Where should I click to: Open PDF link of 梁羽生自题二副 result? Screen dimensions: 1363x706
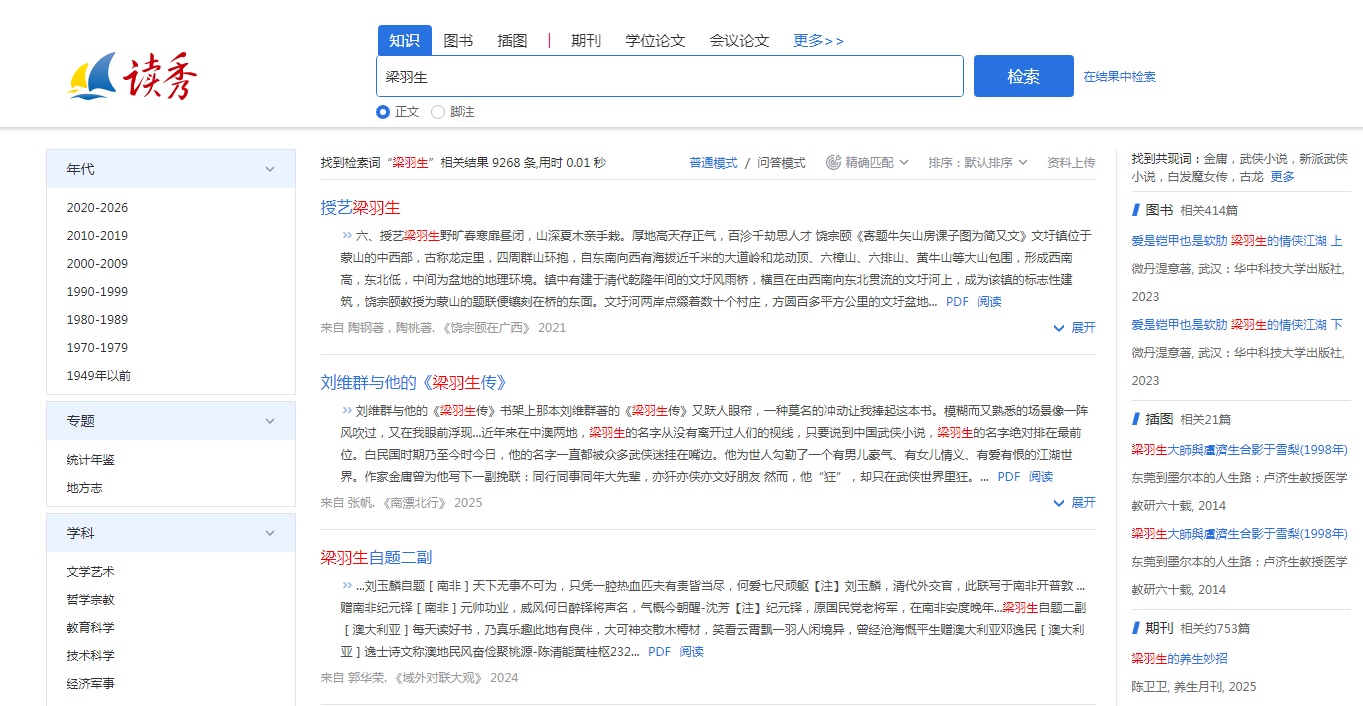(x=659, y=652)
